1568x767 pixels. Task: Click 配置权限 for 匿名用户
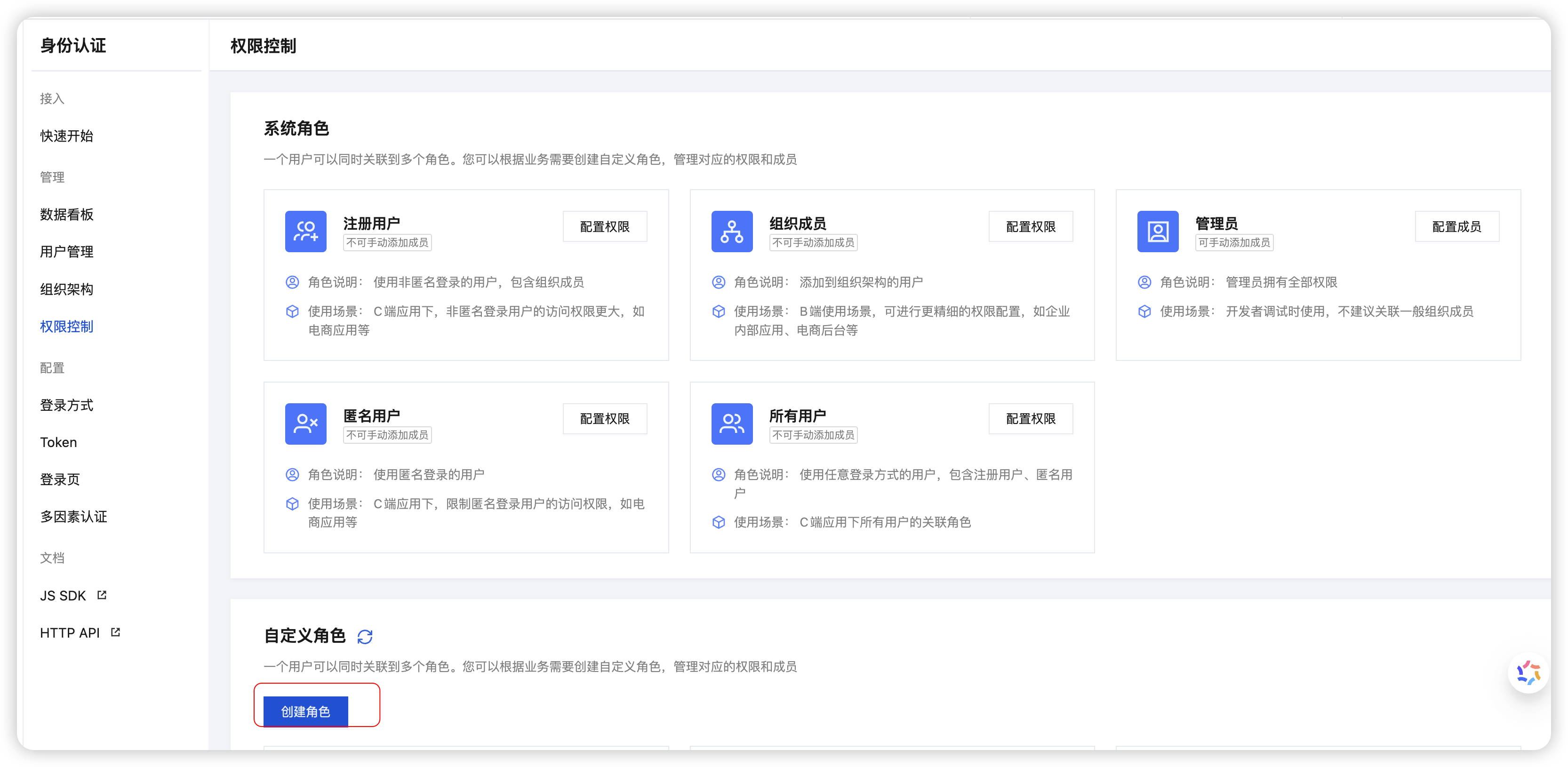(x=605, y=418)
